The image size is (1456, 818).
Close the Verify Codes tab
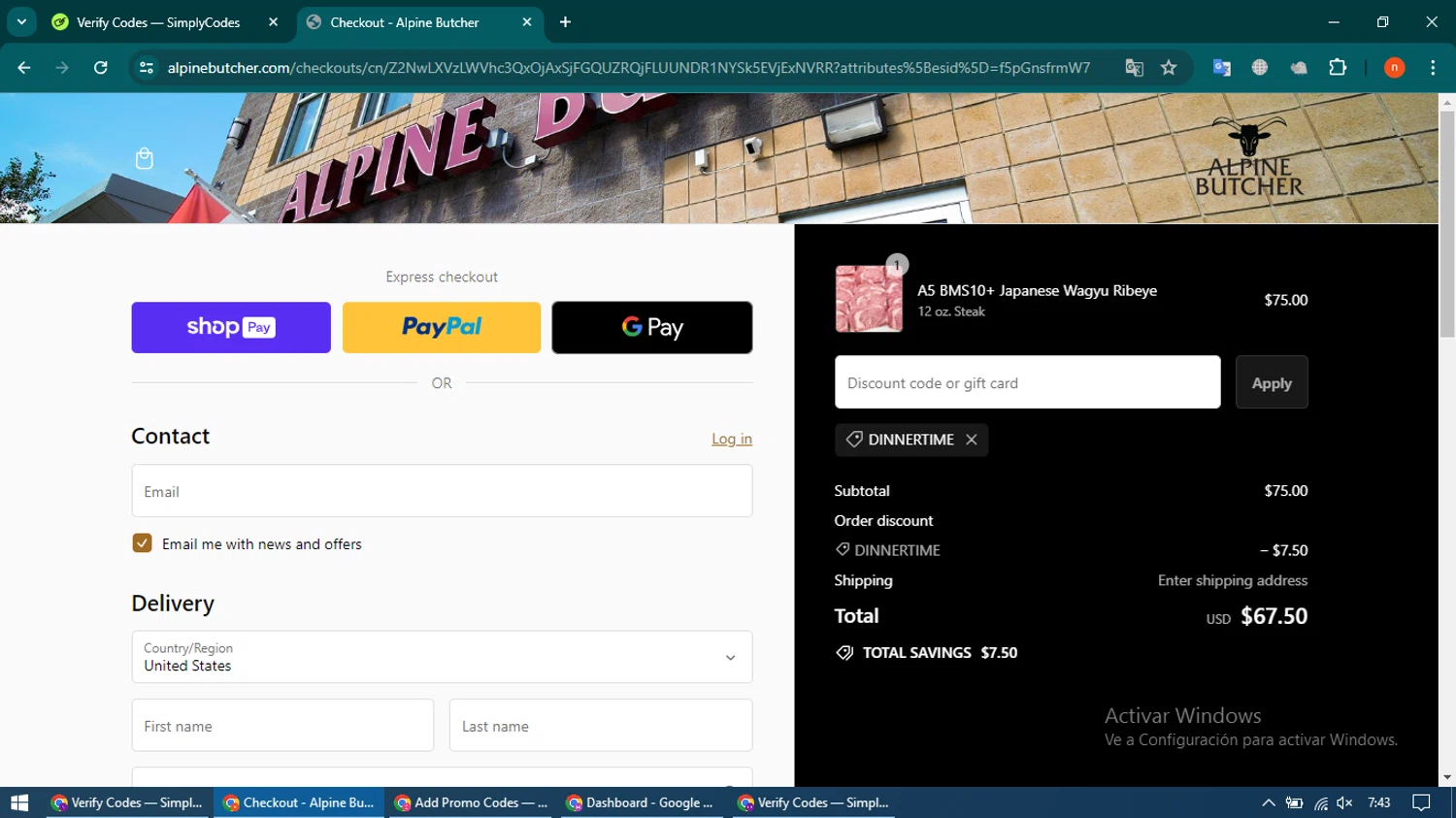(274, 22)
